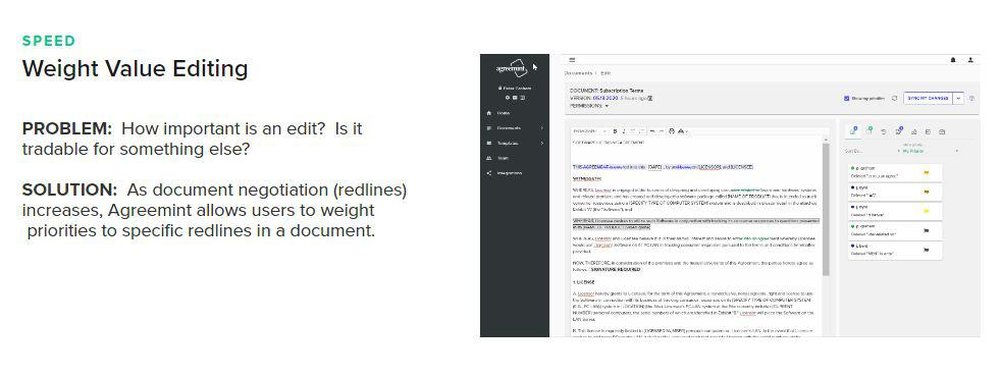Open Templates in the sidebar

pos(503,143)
